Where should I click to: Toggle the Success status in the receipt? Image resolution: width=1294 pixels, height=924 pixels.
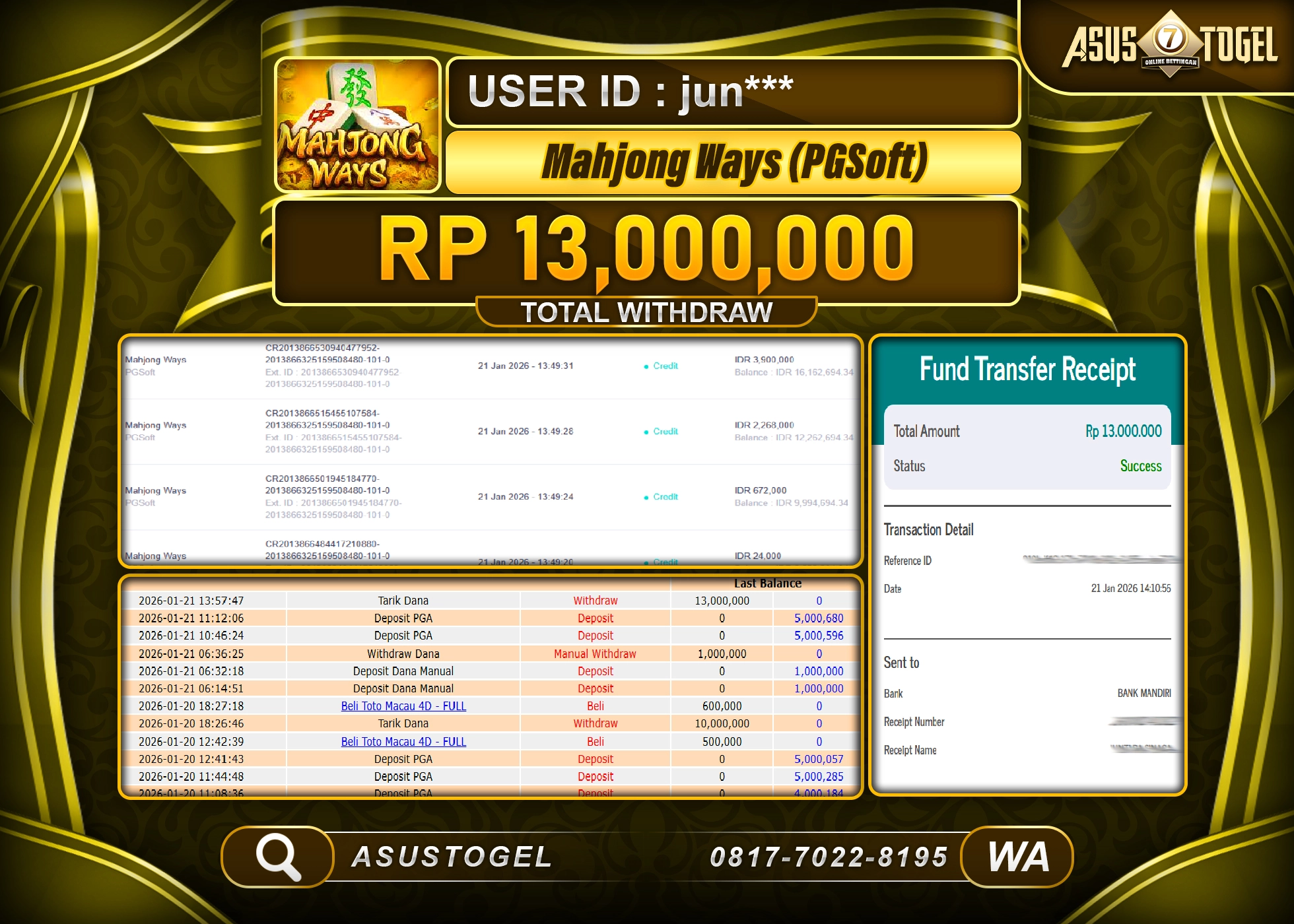[x=1141, y=466]
